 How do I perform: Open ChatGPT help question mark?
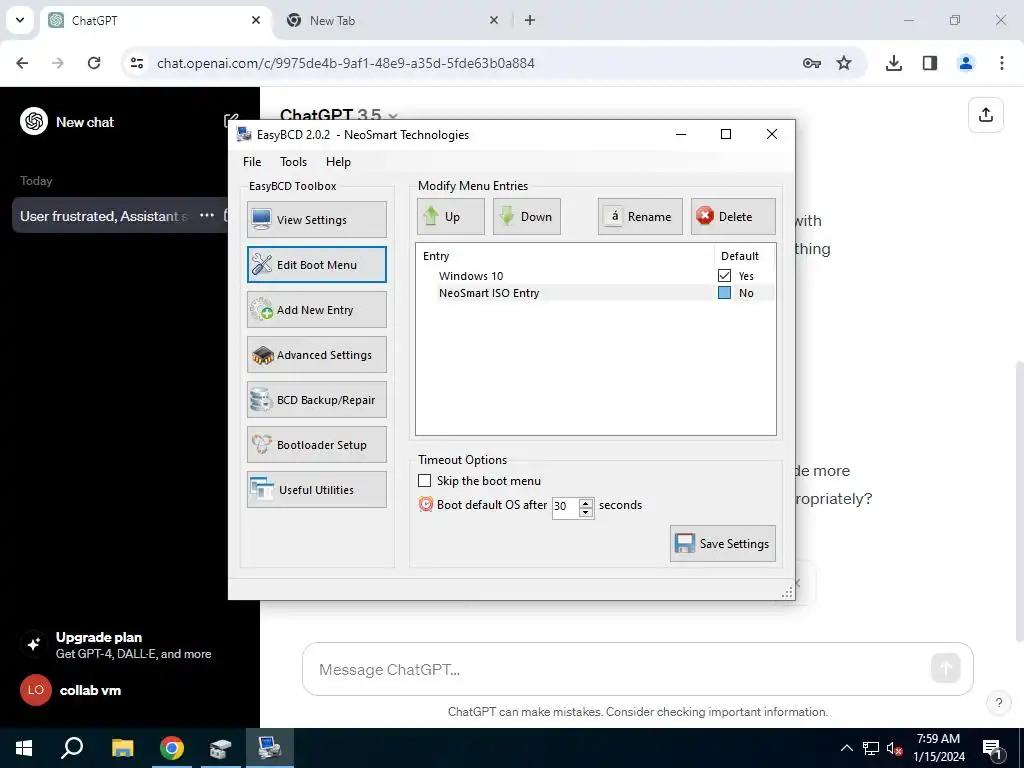click(999, 703)
